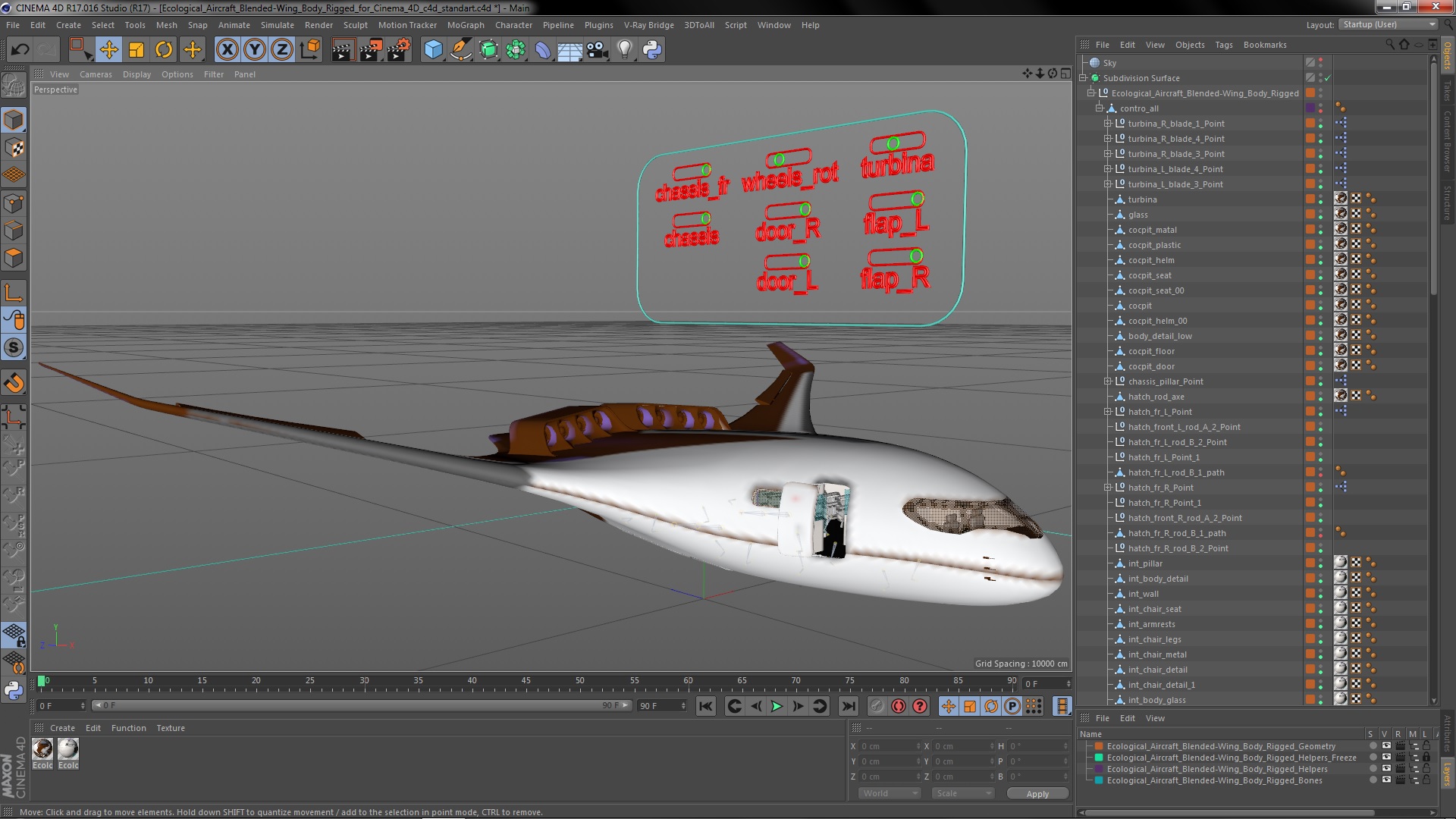Viewport: 1456px width, 819px height.
Task: Click the Apply button
Action: [x=1037, y=794]
